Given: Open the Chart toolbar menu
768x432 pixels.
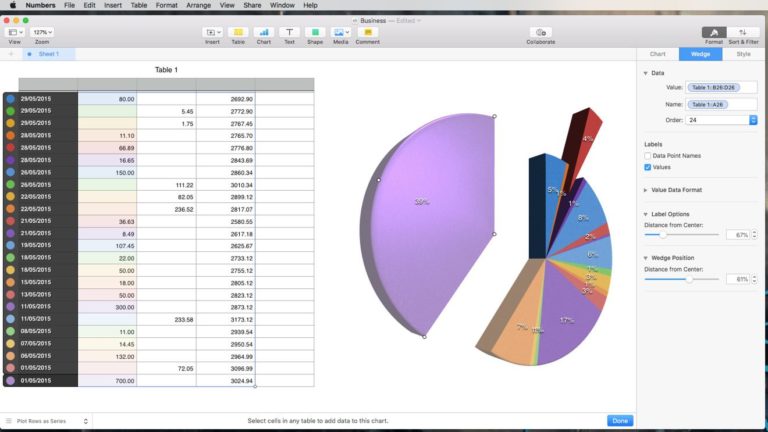Looking at the screenshot, I should (264, 32).
